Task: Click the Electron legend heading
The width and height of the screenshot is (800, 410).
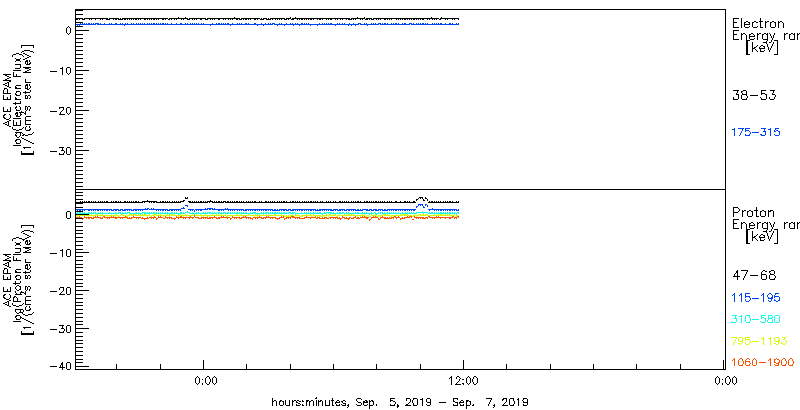Action: (x=758, y=23)
